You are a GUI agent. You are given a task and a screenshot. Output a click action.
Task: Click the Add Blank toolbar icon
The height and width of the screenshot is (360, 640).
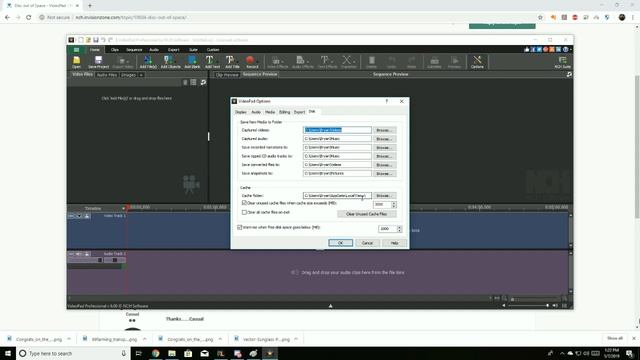(x=192, y=62)
